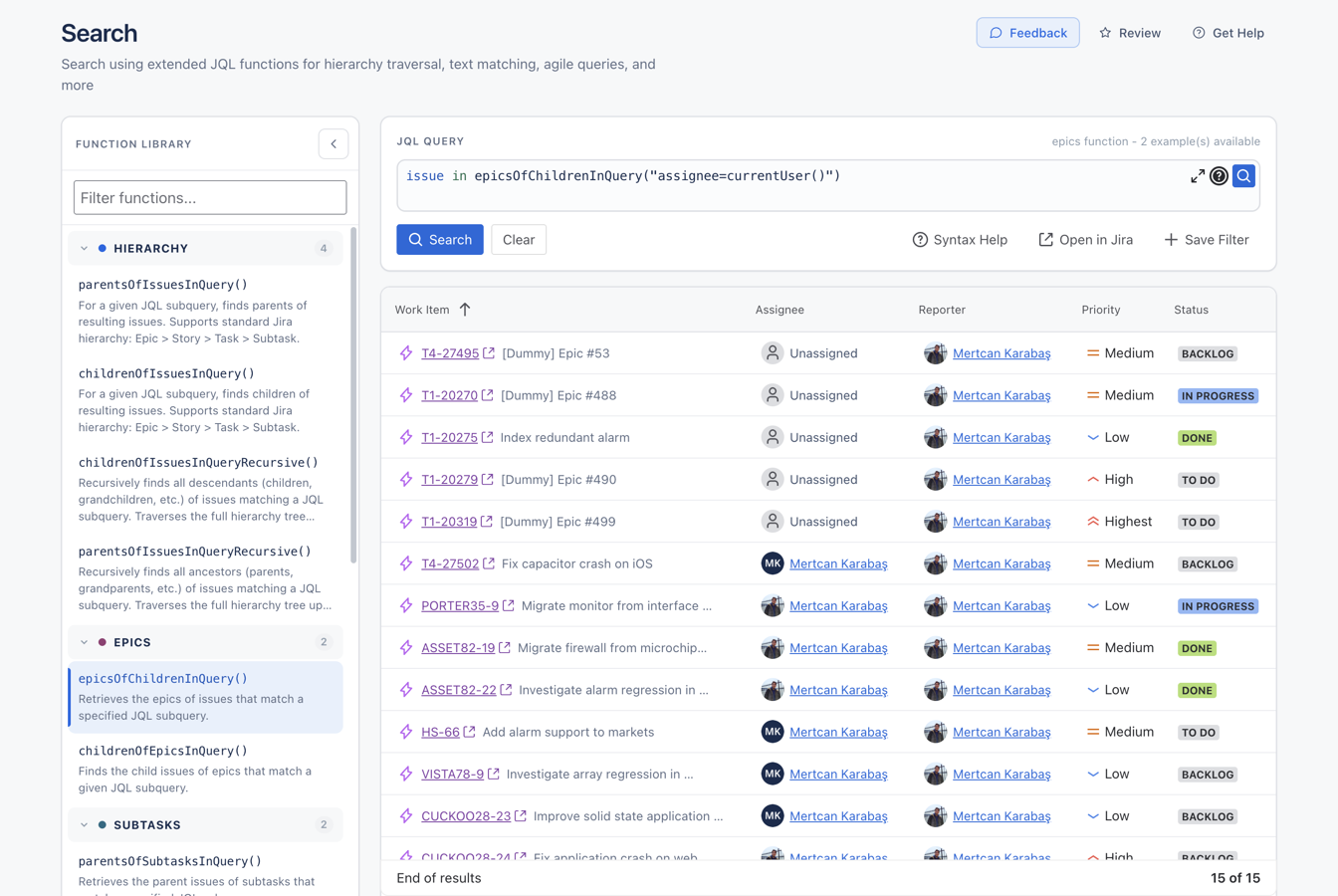The image size is (1338, 896).
Task: Select childrenOfIssuesInQueryRecursive() function
Action: (x=206, y=488)
